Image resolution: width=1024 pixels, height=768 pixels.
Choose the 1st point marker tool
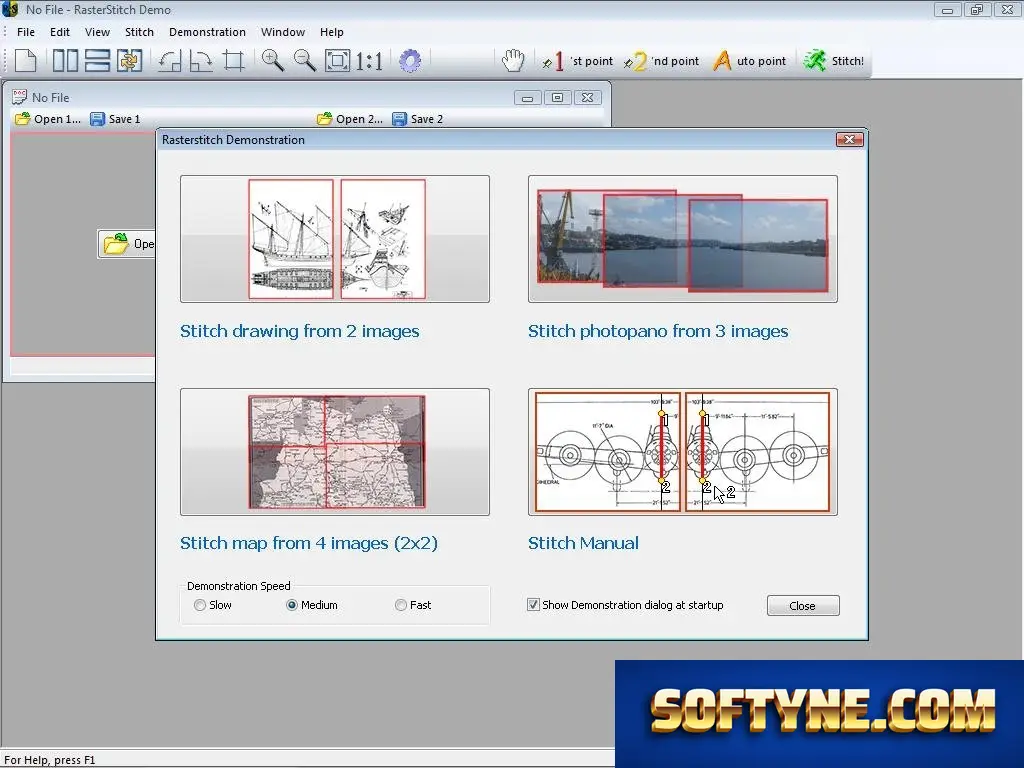[x=577, y=61]
